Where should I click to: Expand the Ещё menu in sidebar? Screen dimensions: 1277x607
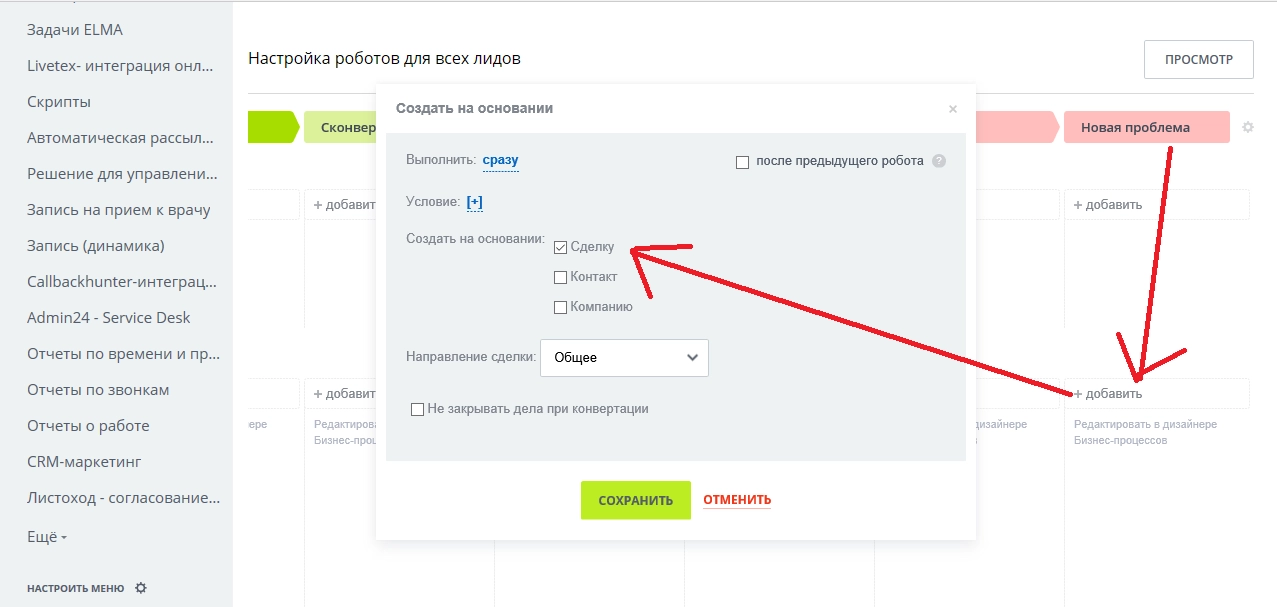47,537
